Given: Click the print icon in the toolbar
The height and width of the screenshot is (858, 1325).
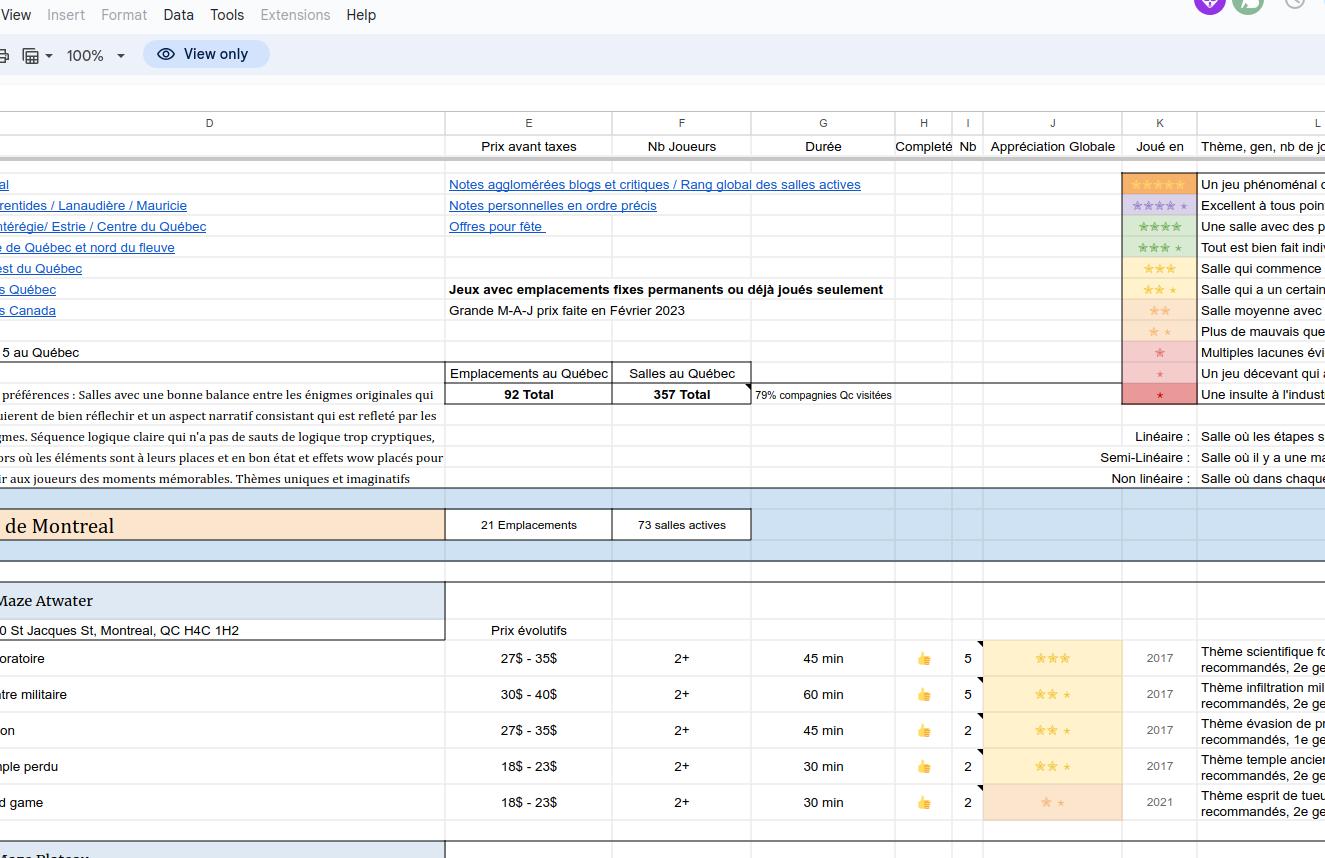Looking at the screenshot, I should tap(3, 56).
